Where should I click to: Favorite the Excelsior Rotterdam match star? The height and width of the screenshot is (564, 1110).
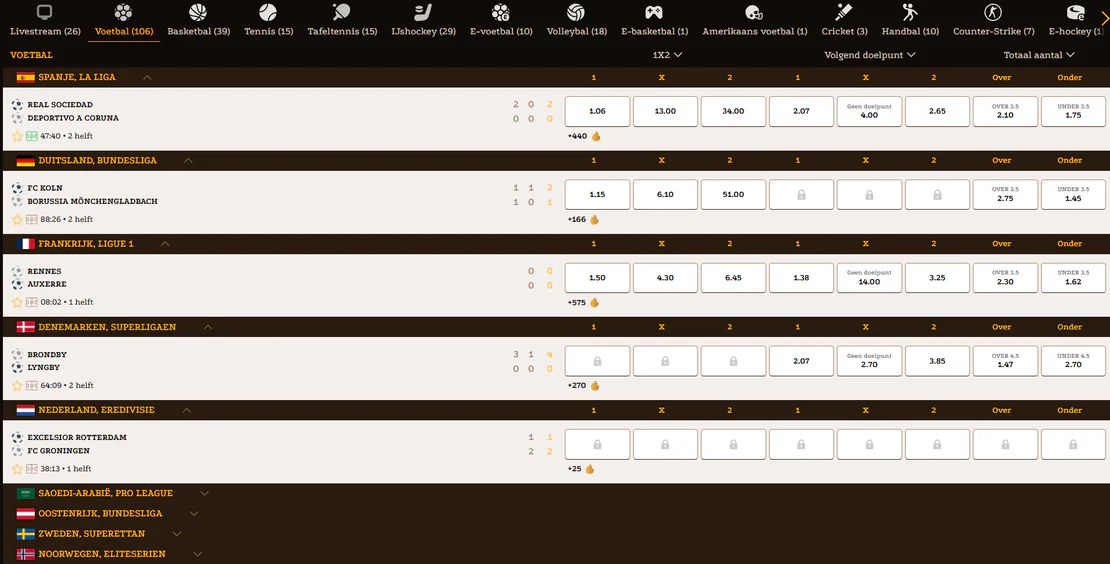[x=17, y=468]
